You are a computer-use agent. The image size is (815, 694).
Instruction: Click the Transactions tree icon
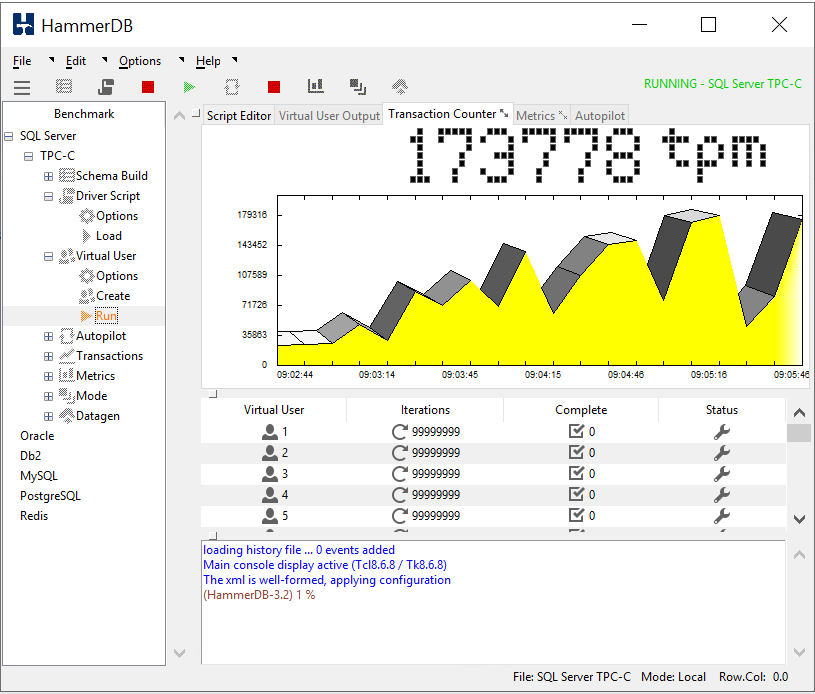coord(67,356)
